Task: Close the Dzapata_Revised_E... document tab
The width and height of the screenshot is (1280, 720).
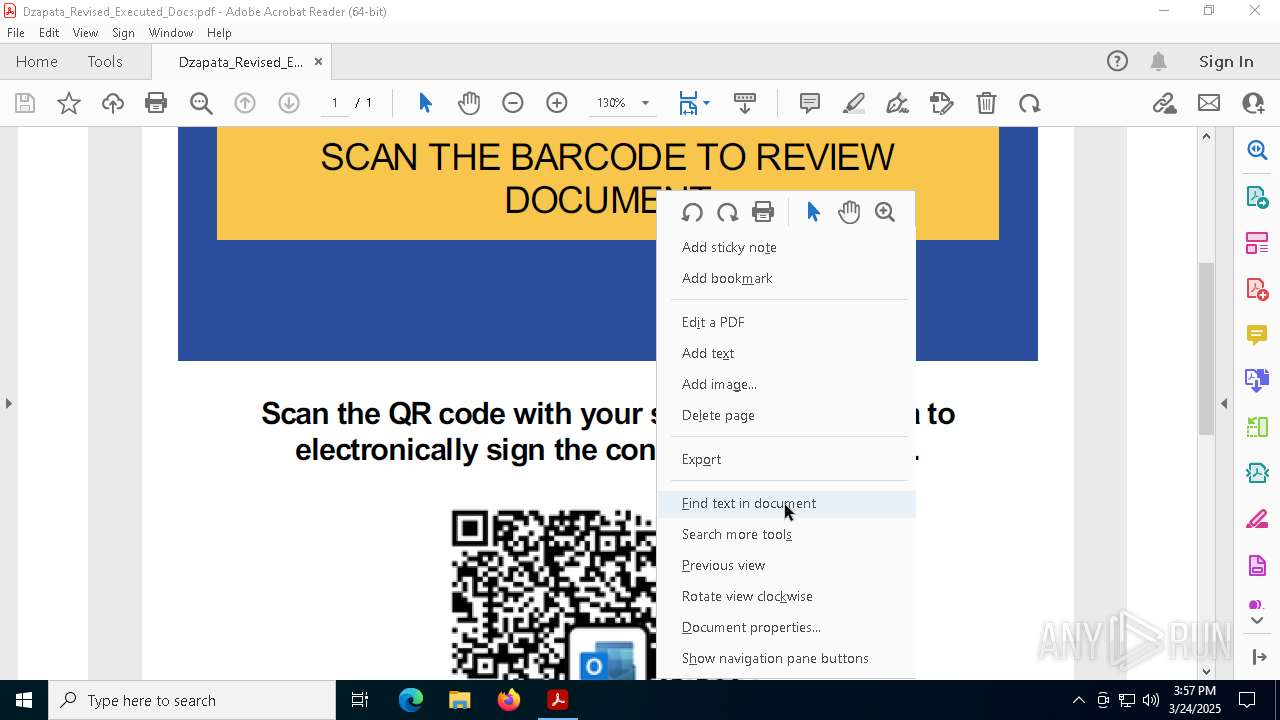Action: pyautogui.click(x=318, y=61)
